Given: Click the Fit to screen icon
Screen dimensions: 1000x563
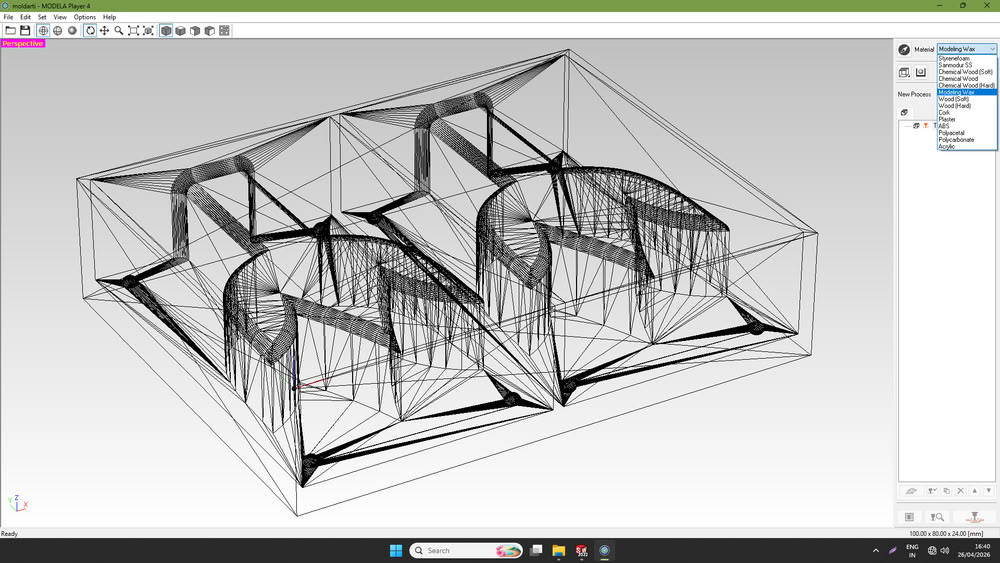Looking at the screenshot, I should tap(133, 31).
